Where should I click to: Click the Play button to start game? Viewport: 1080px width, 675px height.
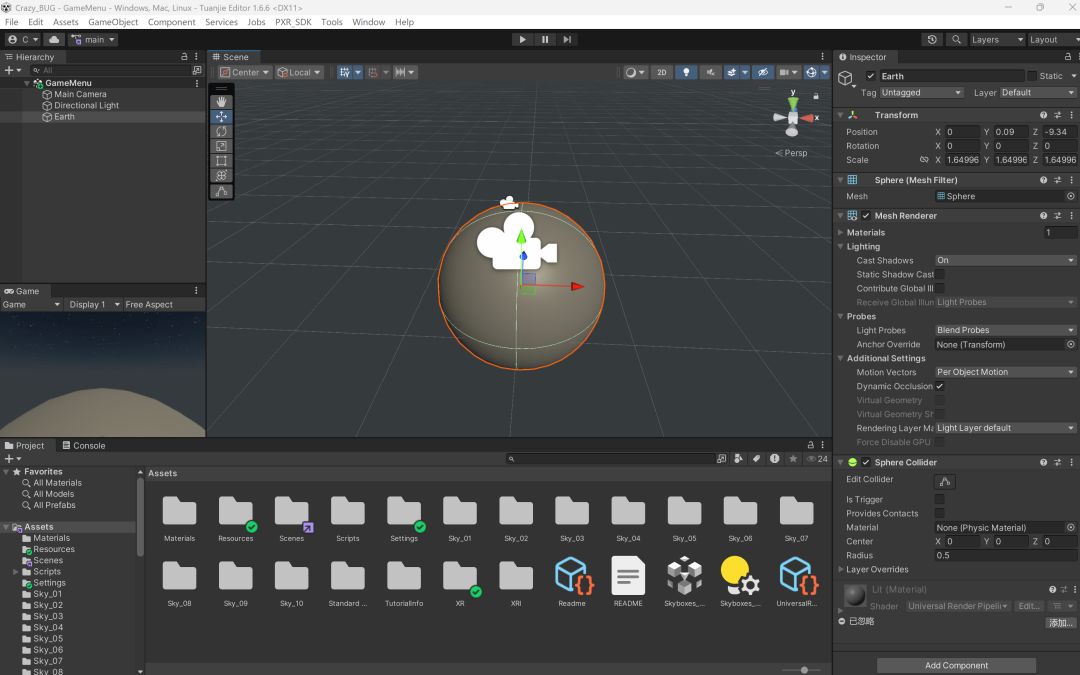pyautogui.click(x=522, y=39)
